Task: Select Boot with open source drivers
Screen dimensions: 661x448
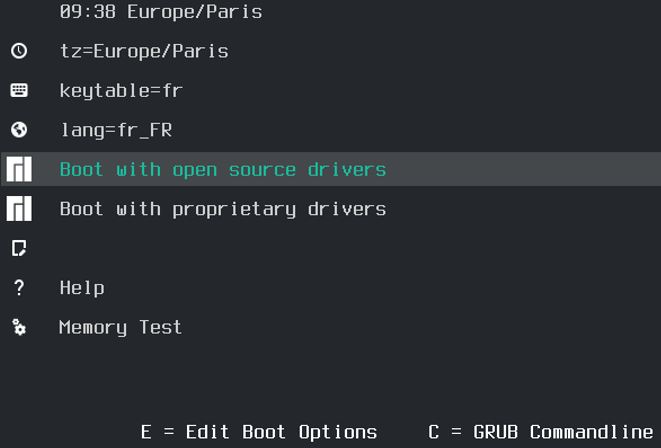Action: pyautogui.click(x=222, y=170)
